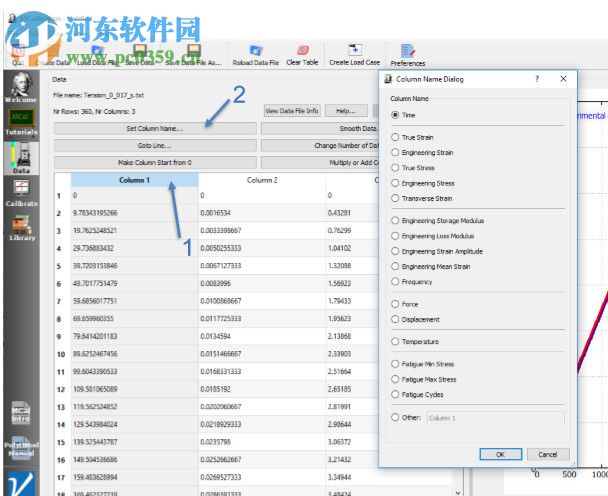
Task: Select Fatigue Cycles option
Action: click(395, 394)
